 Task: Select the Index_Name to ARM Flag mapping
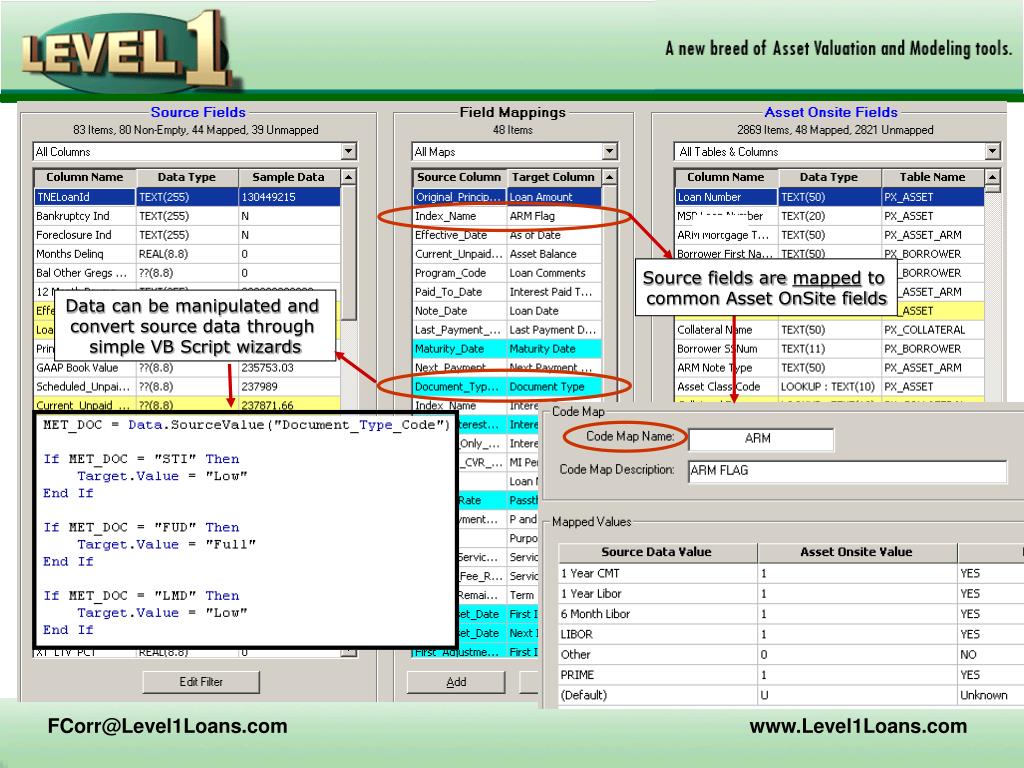(x=507, y=216)
